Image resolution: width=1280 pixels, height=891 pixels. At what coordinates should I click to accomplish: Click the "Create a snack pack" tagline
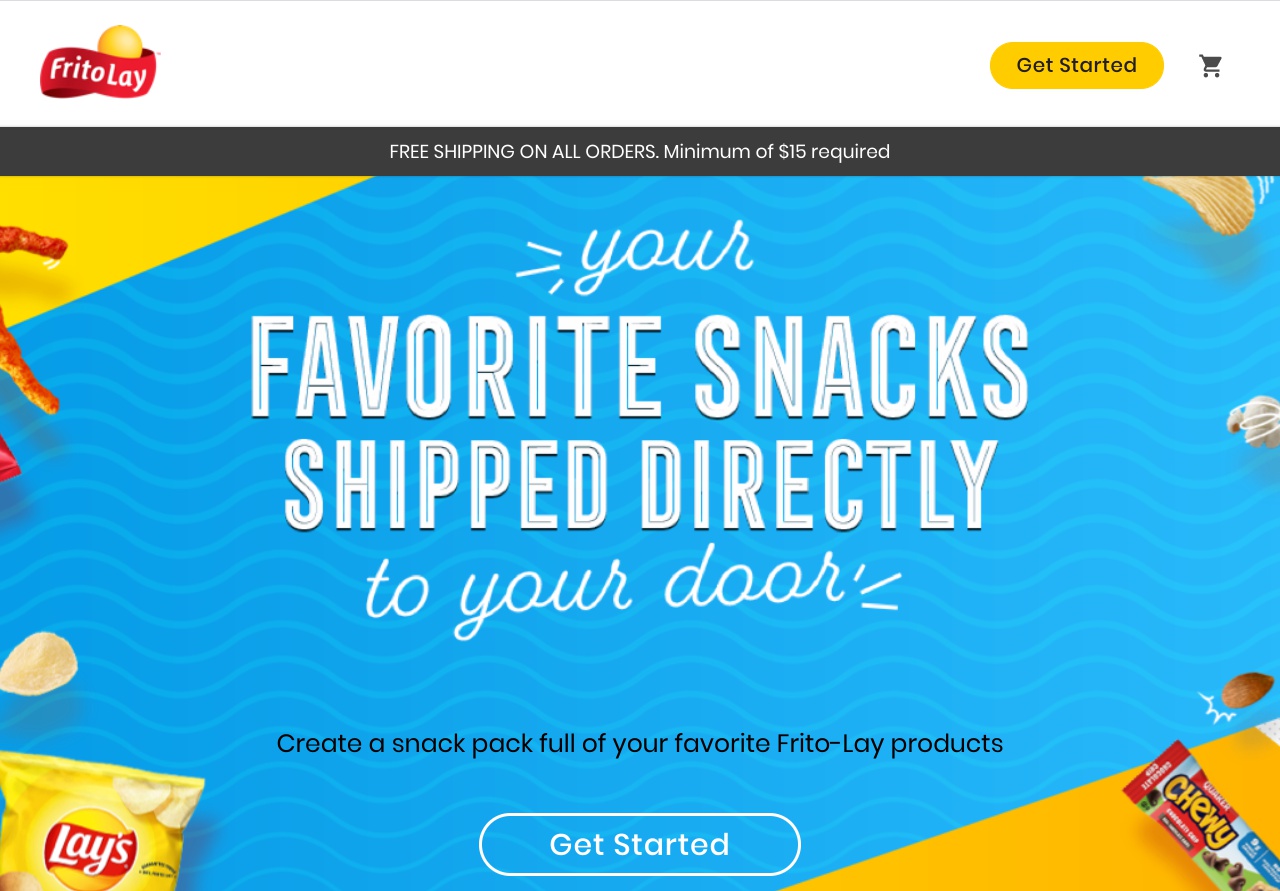click(640, 744)
